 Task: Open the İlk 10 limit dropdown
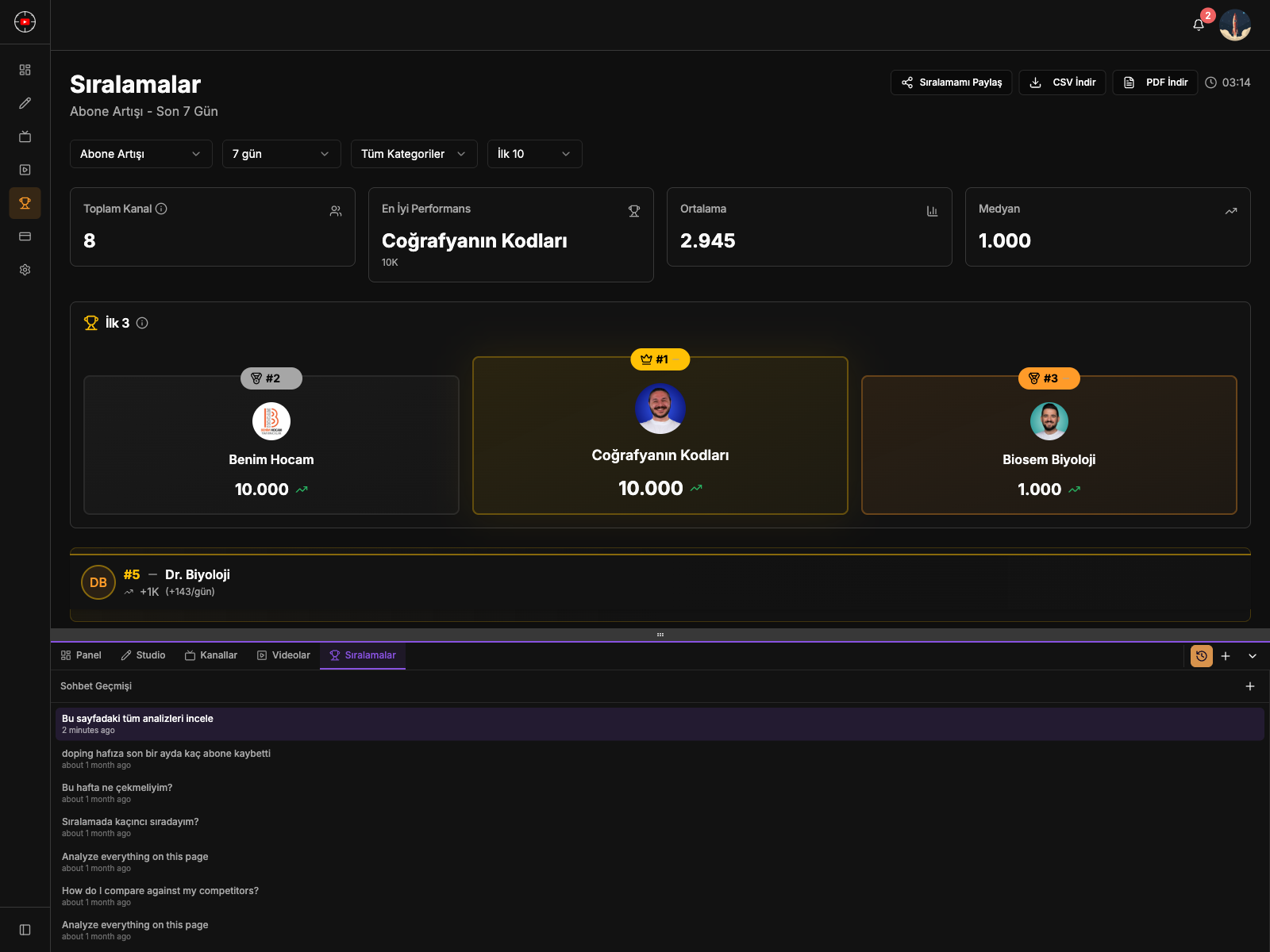tap(535, 154)
